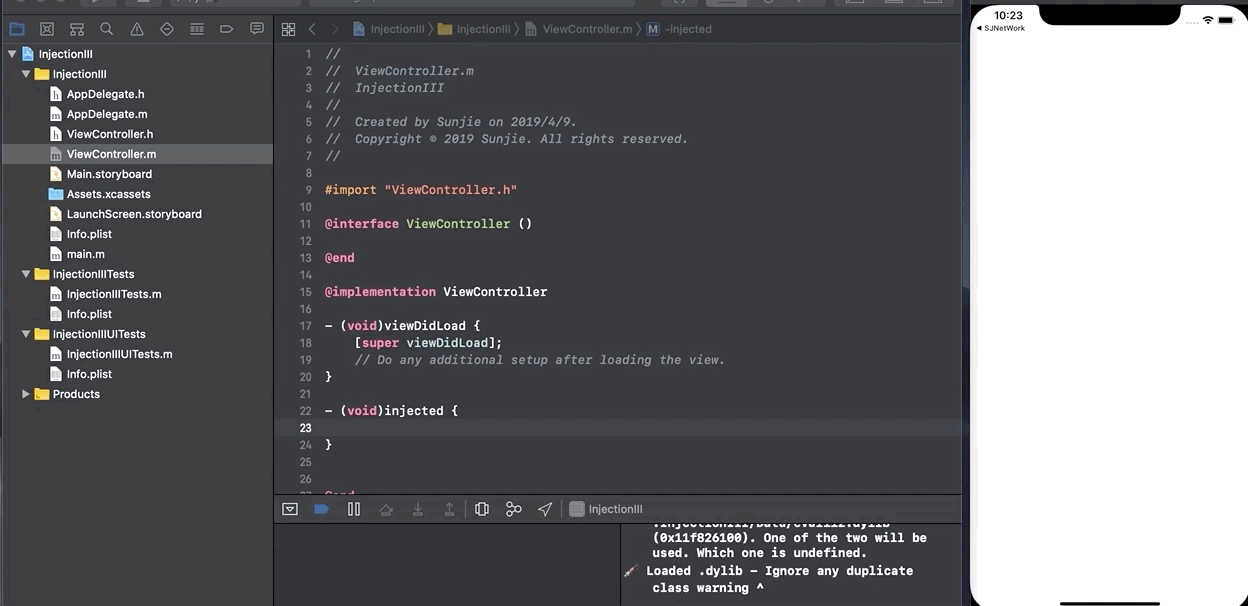The image size is (1248, 606).
Task: Click the Step Over button
Action: 386,509
